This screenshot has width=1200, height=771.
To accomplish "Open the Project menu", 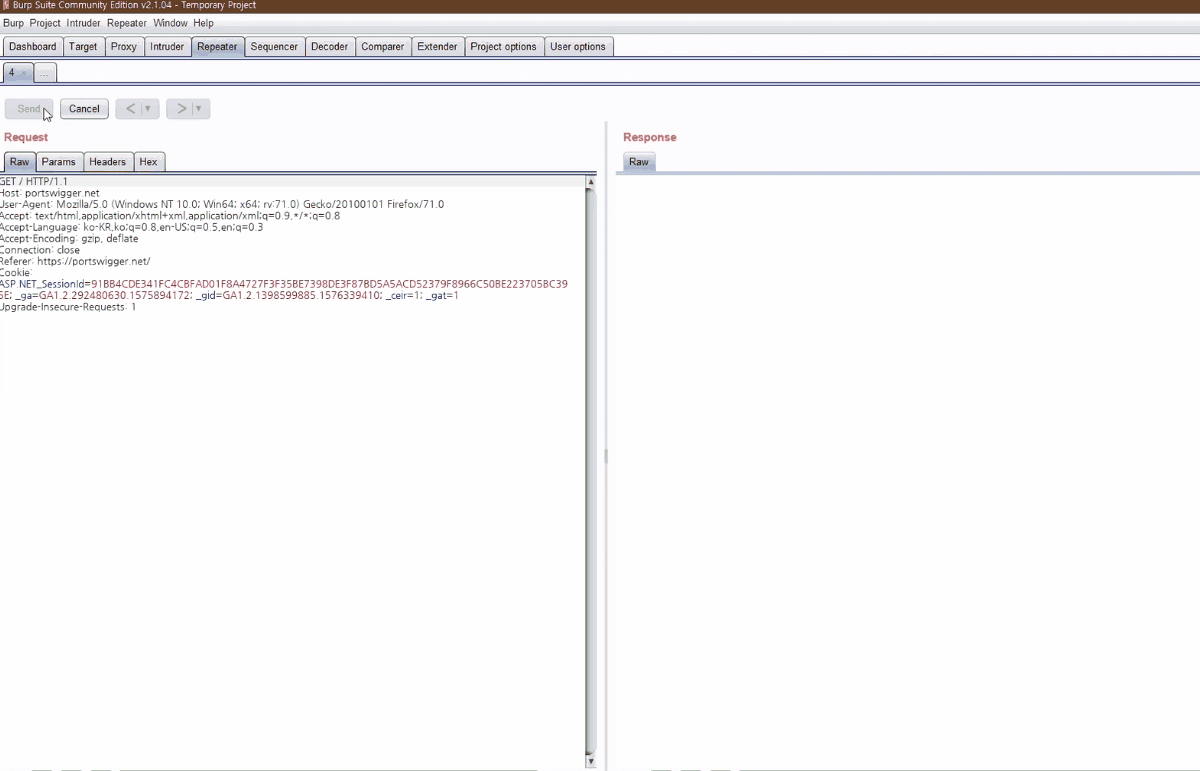I will (x=45, y=23).
